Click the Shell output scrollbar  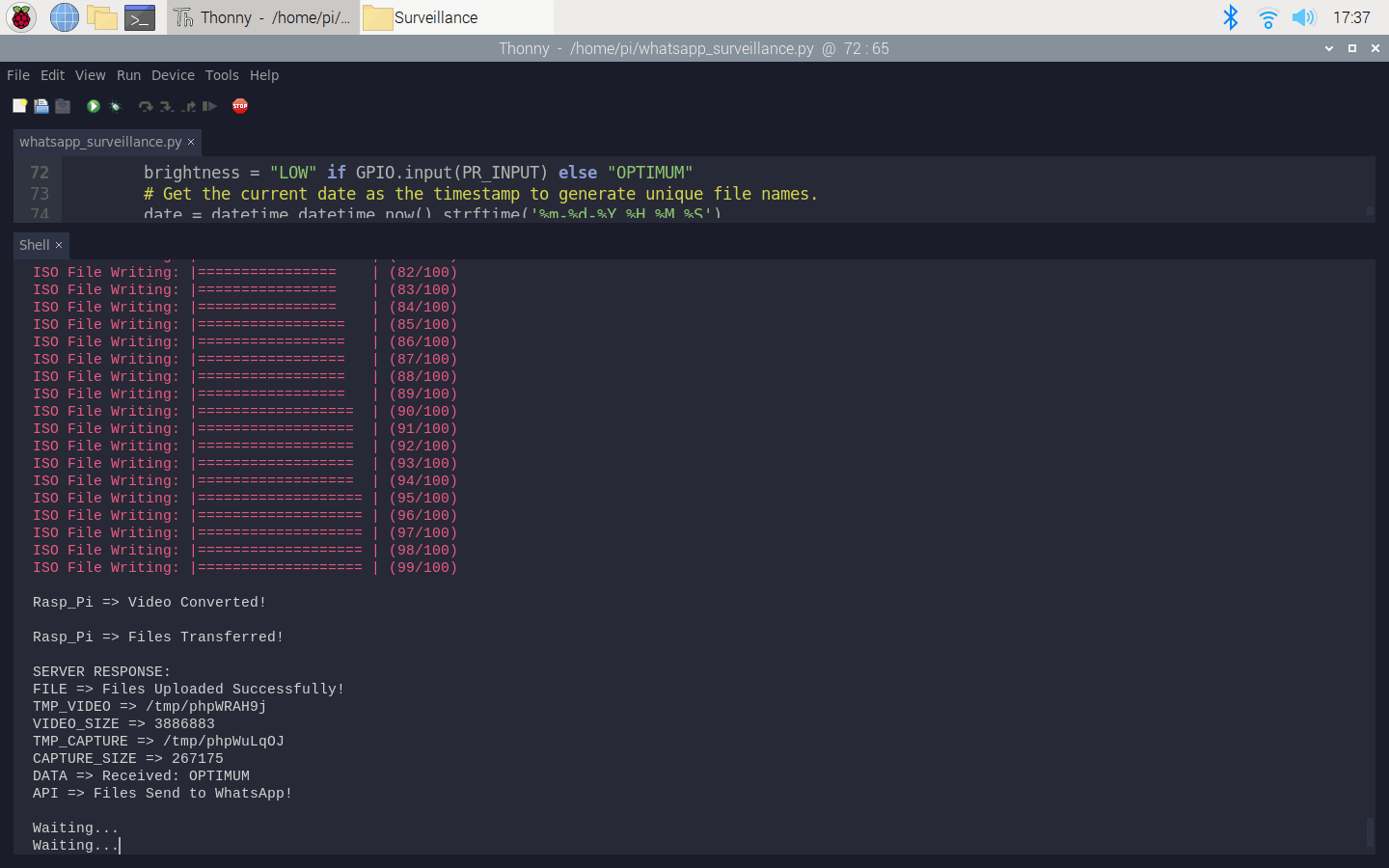tap(1370, 831)
